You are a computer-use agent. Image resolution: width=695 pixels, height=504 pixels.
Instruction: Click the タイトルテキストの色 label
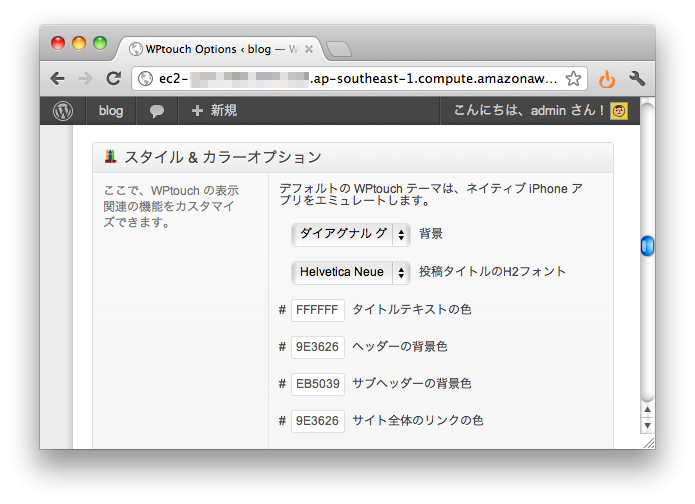click(412, 309)
